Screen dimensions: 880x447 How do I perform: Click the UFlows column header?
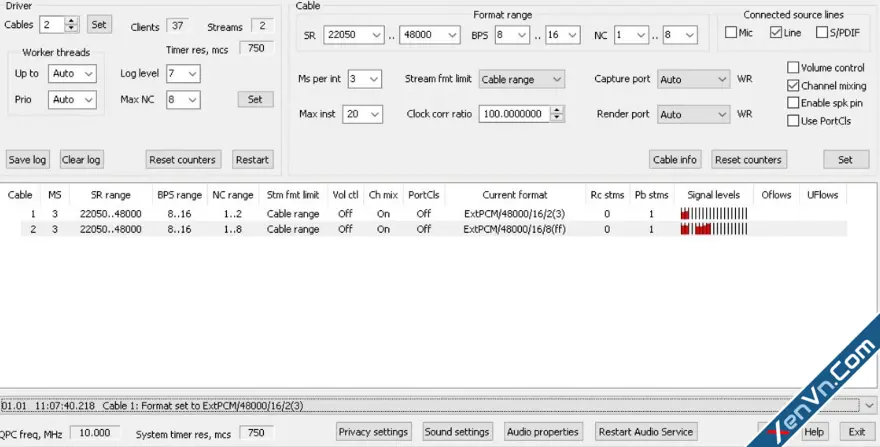coord(823,195)
